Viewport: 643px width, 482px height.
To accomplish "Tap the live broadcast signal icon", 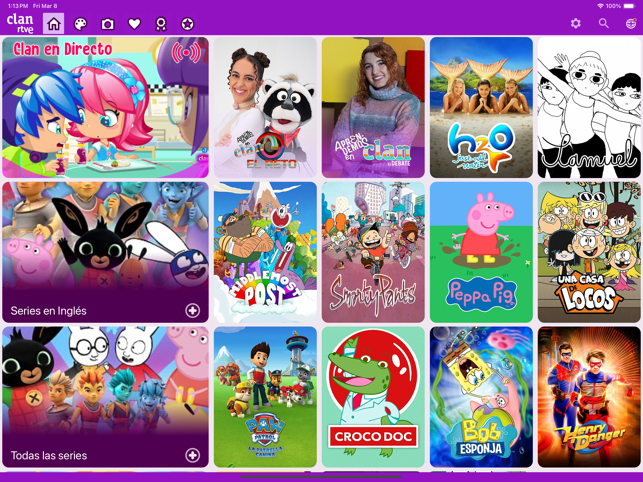I will pos(186,53).
